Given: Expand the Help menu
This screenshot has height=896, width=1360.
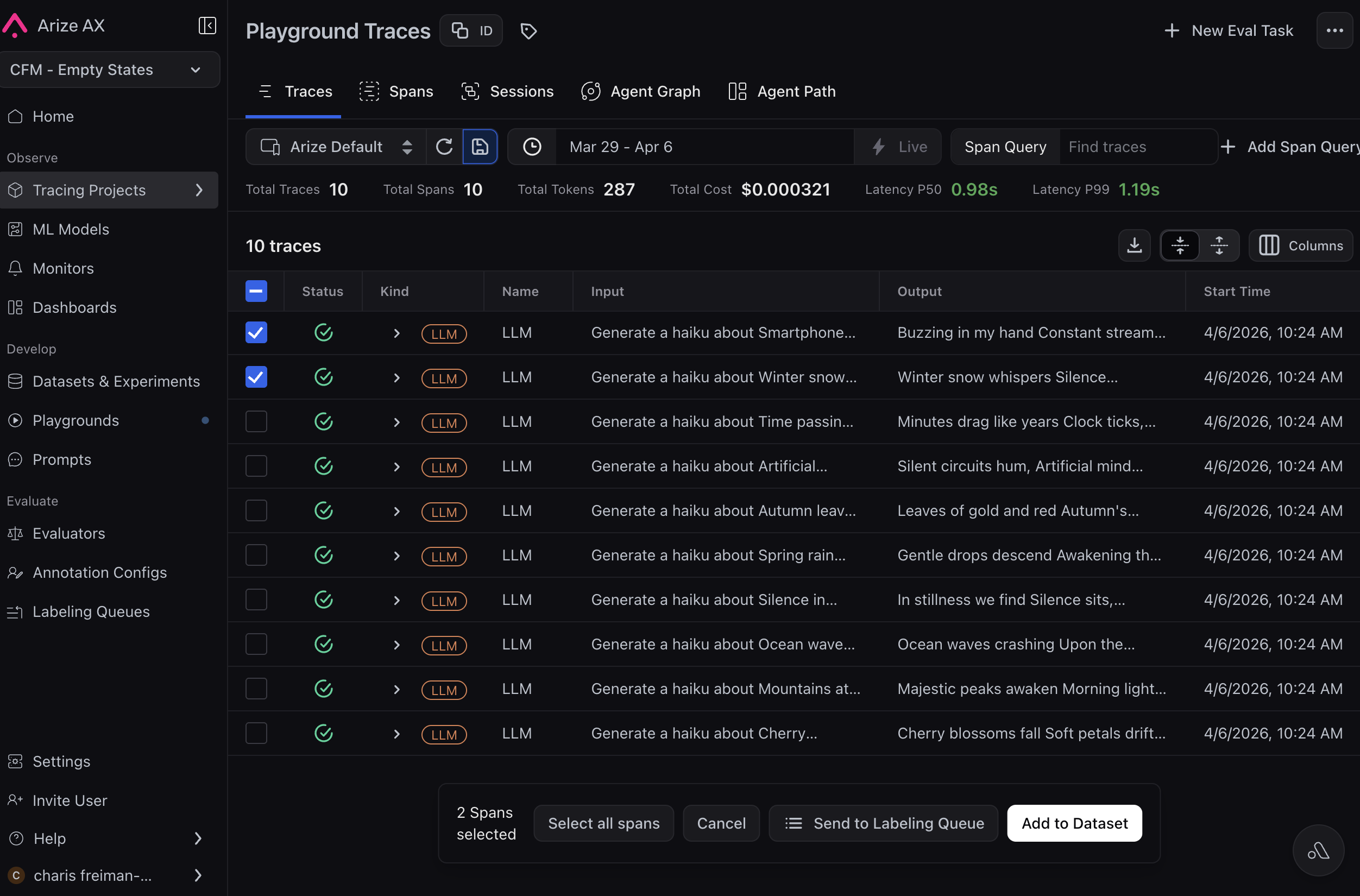Looking at the screenshot, I should [198, 838].
